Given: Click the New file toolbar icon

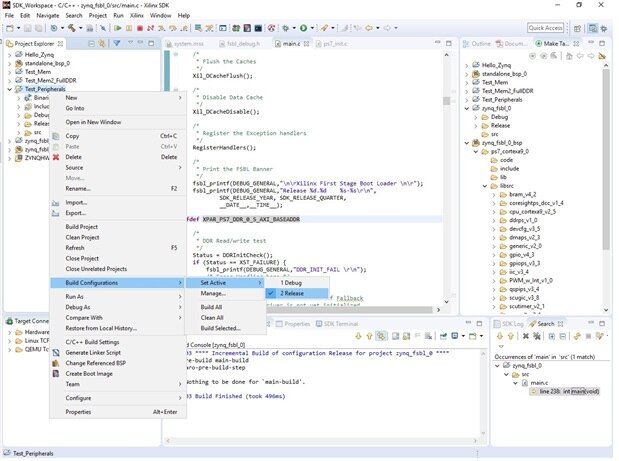Looking at the screenshot, I should pos(8,28).
